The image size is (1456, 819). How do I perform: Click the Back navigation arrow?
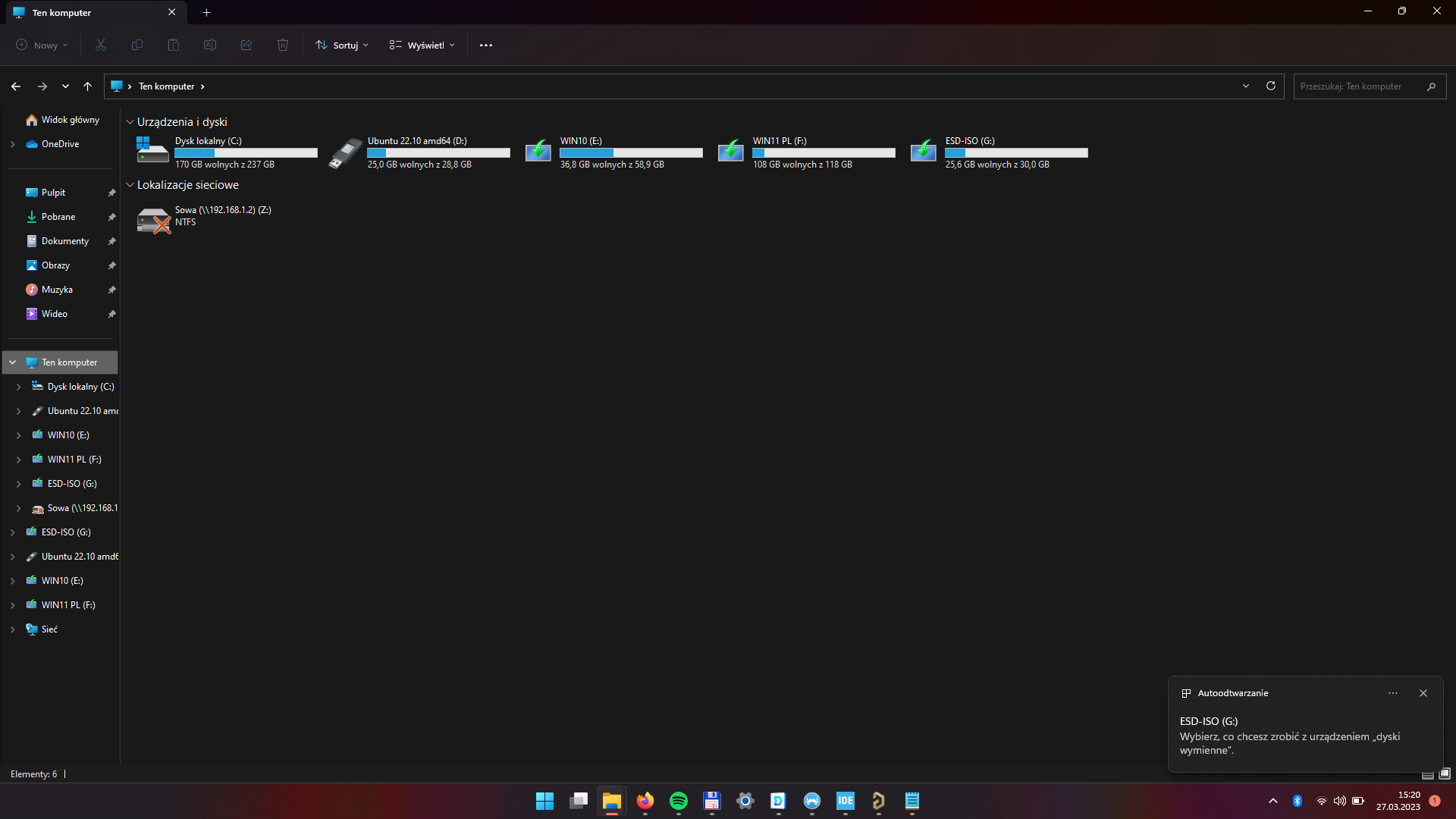16,86
